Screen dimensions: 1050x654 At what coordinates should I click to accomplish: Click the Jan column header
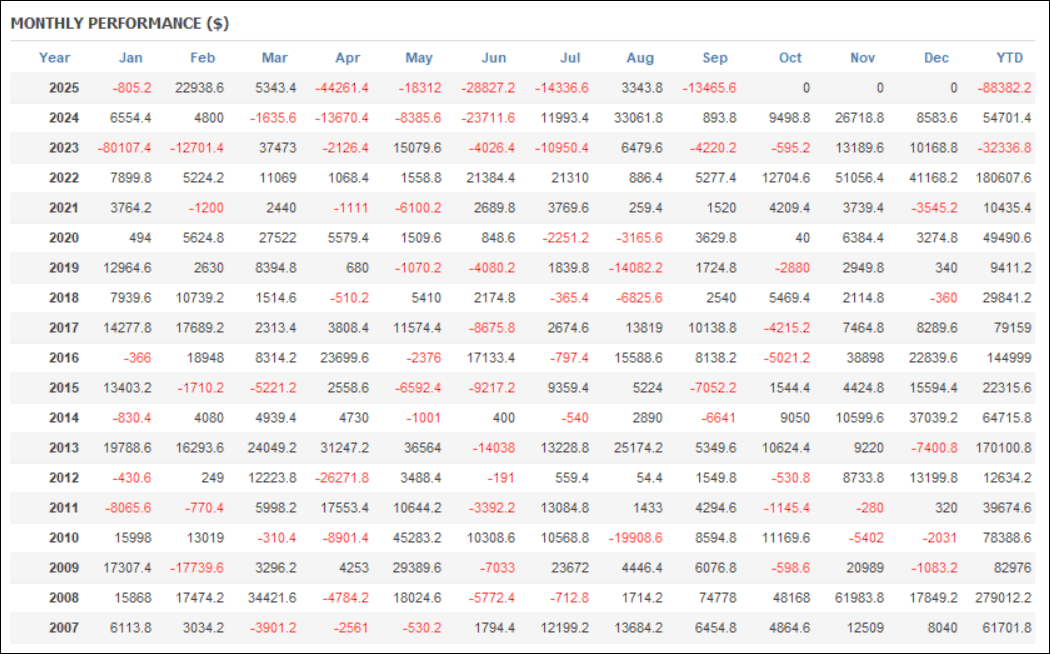(x=130, y=58)
